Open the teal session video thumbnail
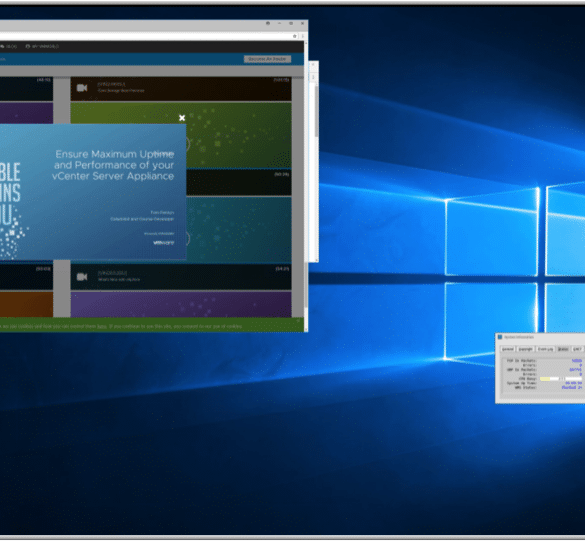 (x=239, y=229)
